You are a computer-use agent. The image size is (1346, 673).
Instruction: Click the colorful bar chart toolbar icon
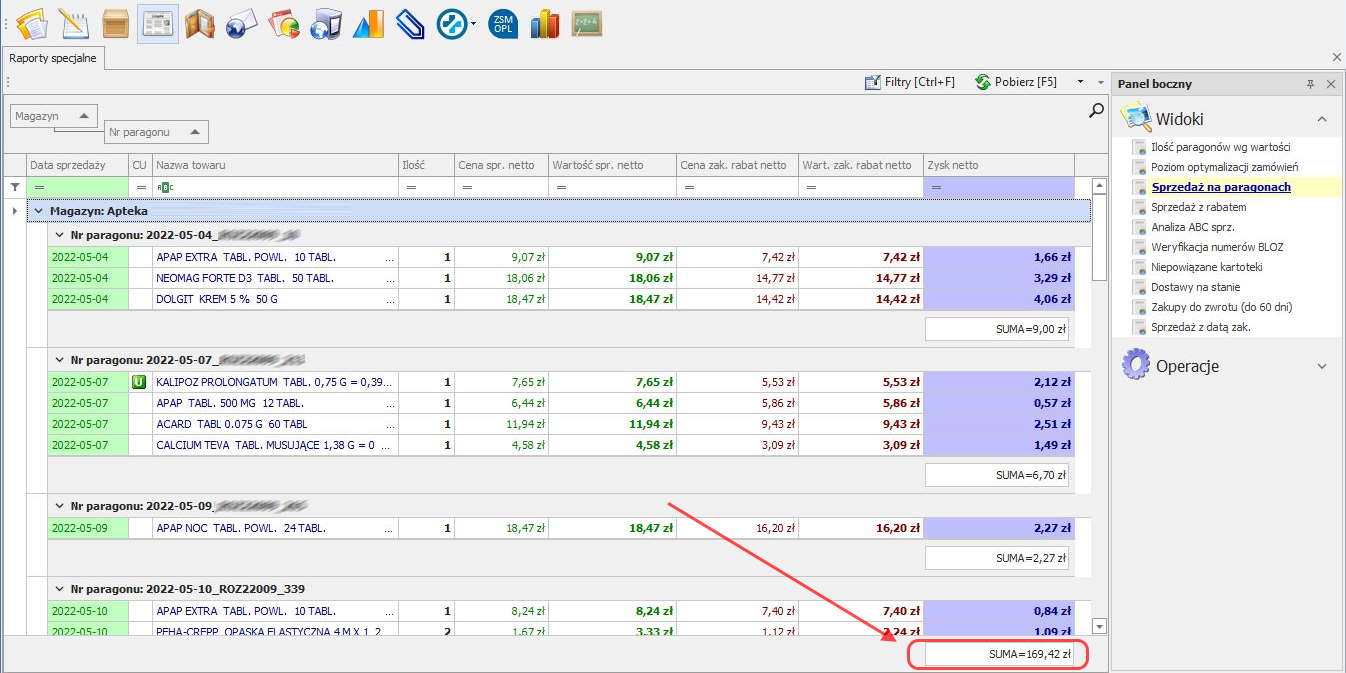tap(545, 23)
